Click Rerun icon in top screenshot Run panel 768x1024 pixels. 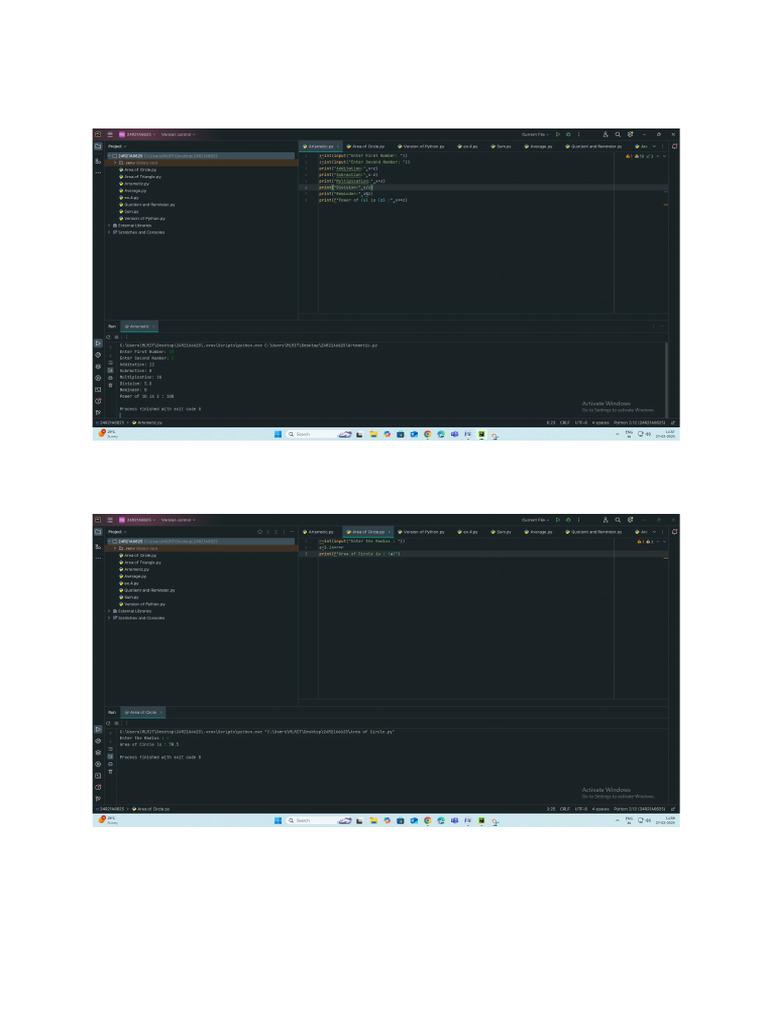[108, 337]
